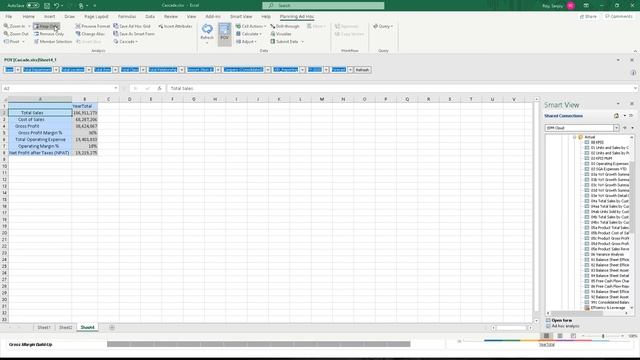Image resolution: width=640 pixels, height=360 pixels.
Task: Open the Cell Actions dropdown
Action: [251, 26]
